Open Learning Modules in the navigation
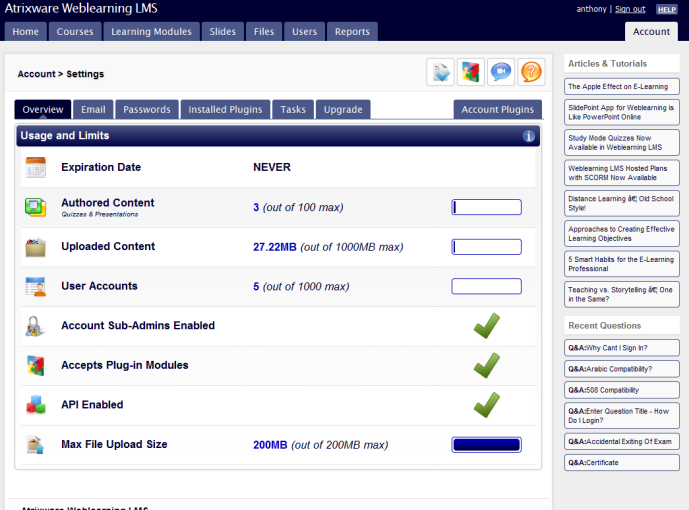The height and width of the screenshot is (510, 689). pyautogui.click(x=152, y=32)
